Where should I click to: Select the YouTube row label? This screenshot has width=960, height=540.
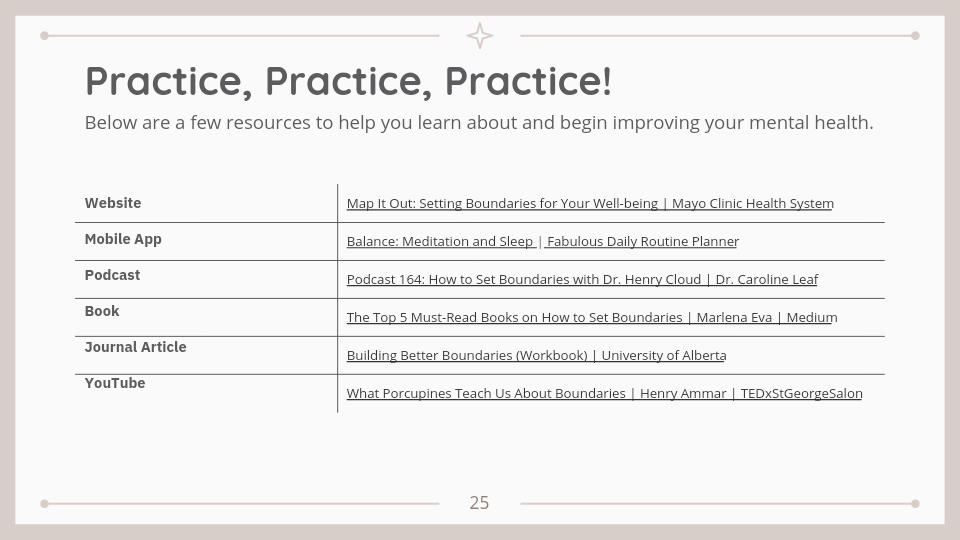click(x=115, y=383)
